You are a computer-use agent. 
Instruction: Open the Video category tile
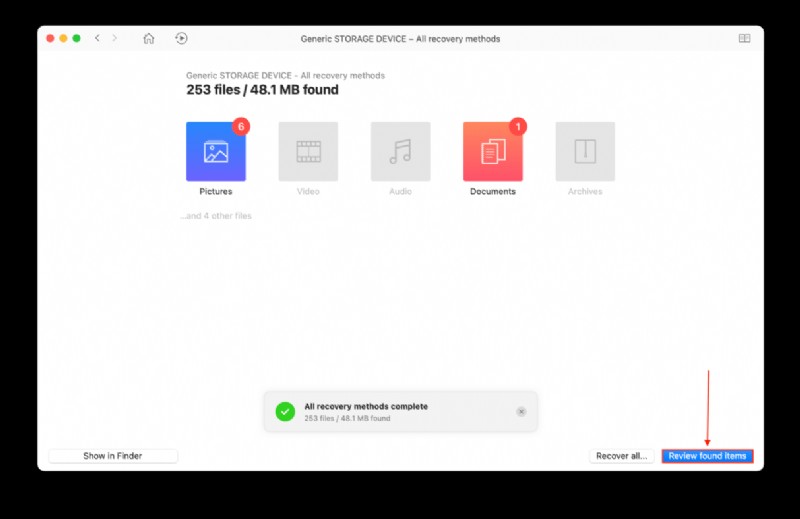[x=308, y=152]
